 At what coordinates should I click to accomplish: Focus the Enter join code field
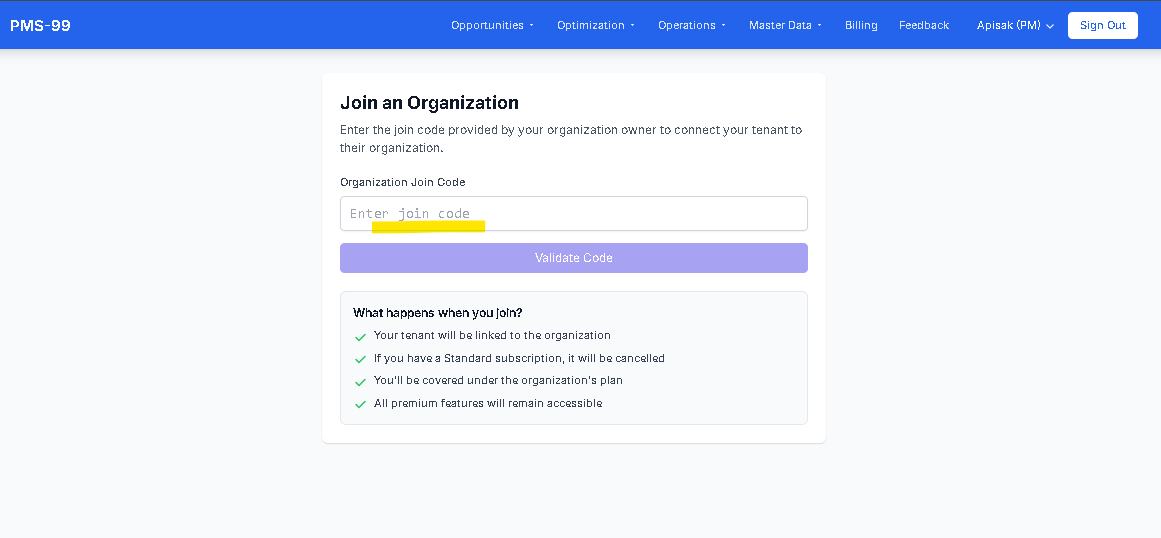click(573, 214)
